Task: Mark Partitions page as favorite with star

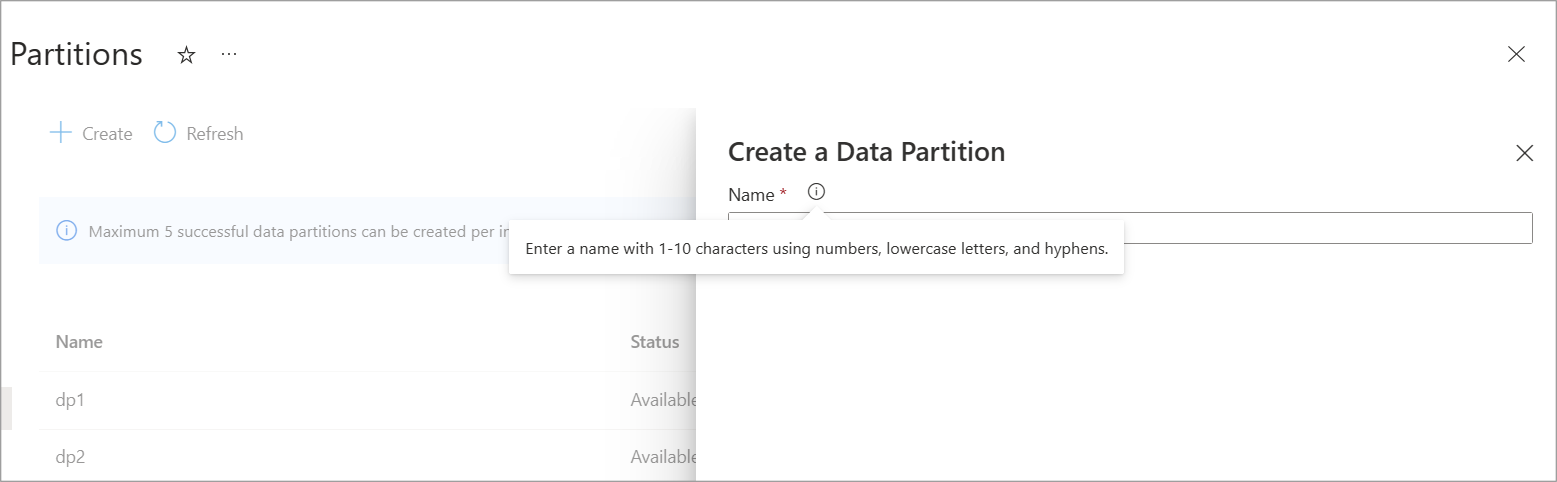Action: pyautogui.click(x=186, y=56)
